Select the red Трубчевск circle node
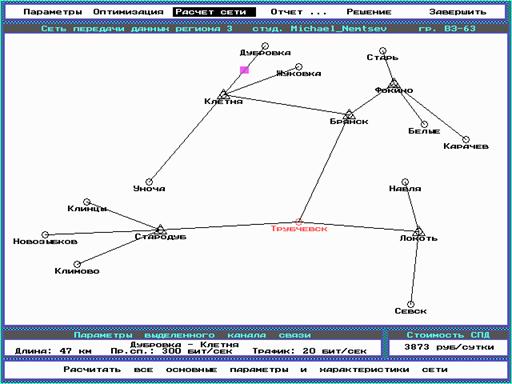512x384 pixels. (299, 222)
